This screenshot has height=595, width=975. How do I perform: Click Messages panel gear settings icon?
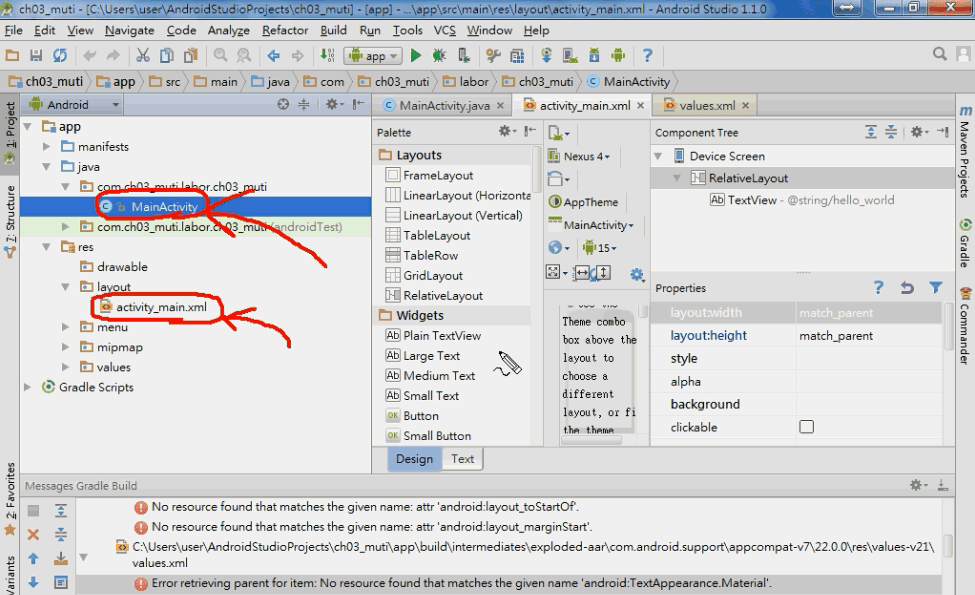click(x=918, y=485)
